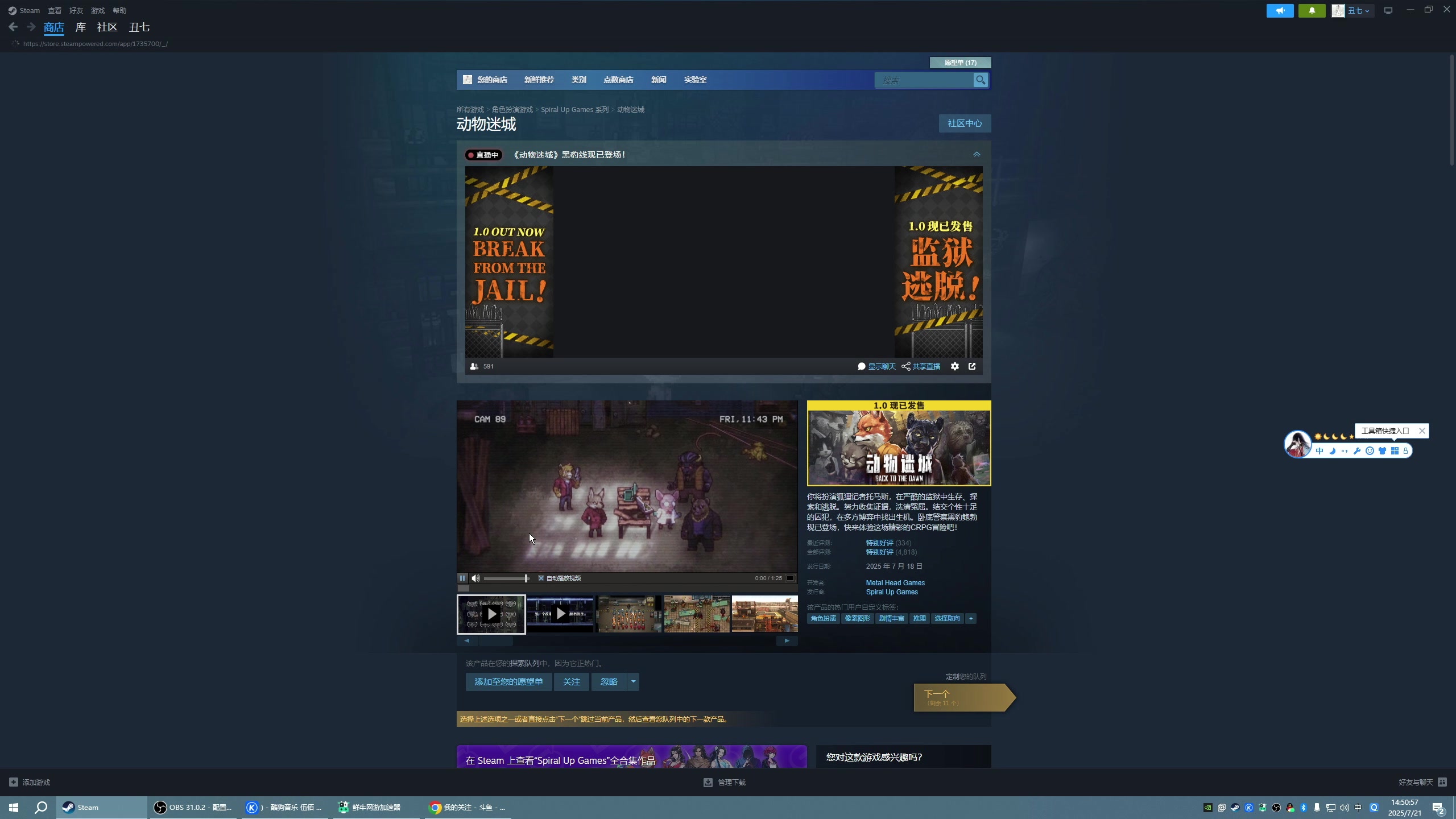Click the Bluetooth tray icon
The image size is (1456, 819).
click(1303, 807)
